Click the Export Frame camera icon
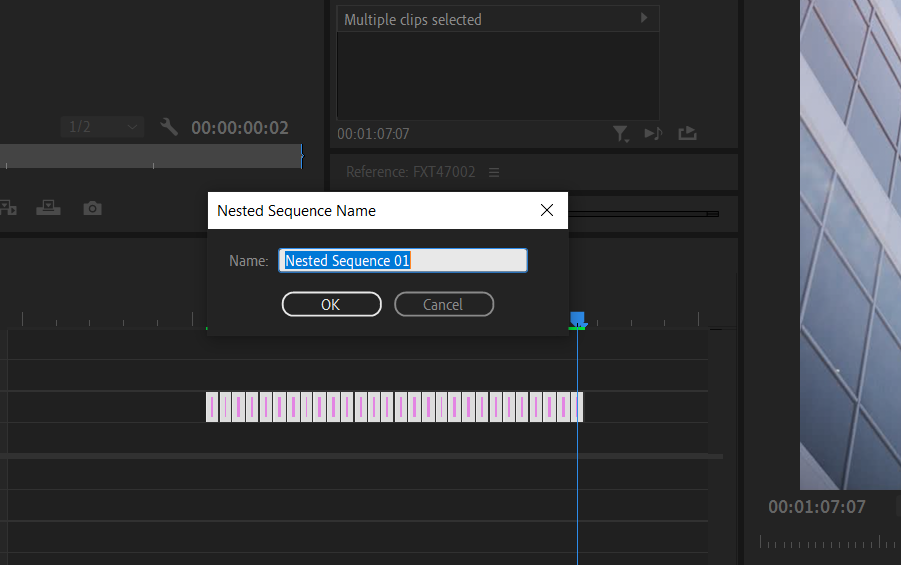This screenshot has height=565, width=901. (93, 208)
